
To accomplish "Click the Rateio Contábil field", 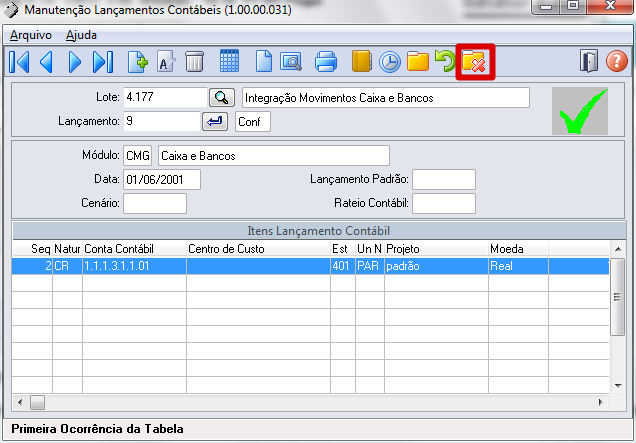I will point(444,203).
